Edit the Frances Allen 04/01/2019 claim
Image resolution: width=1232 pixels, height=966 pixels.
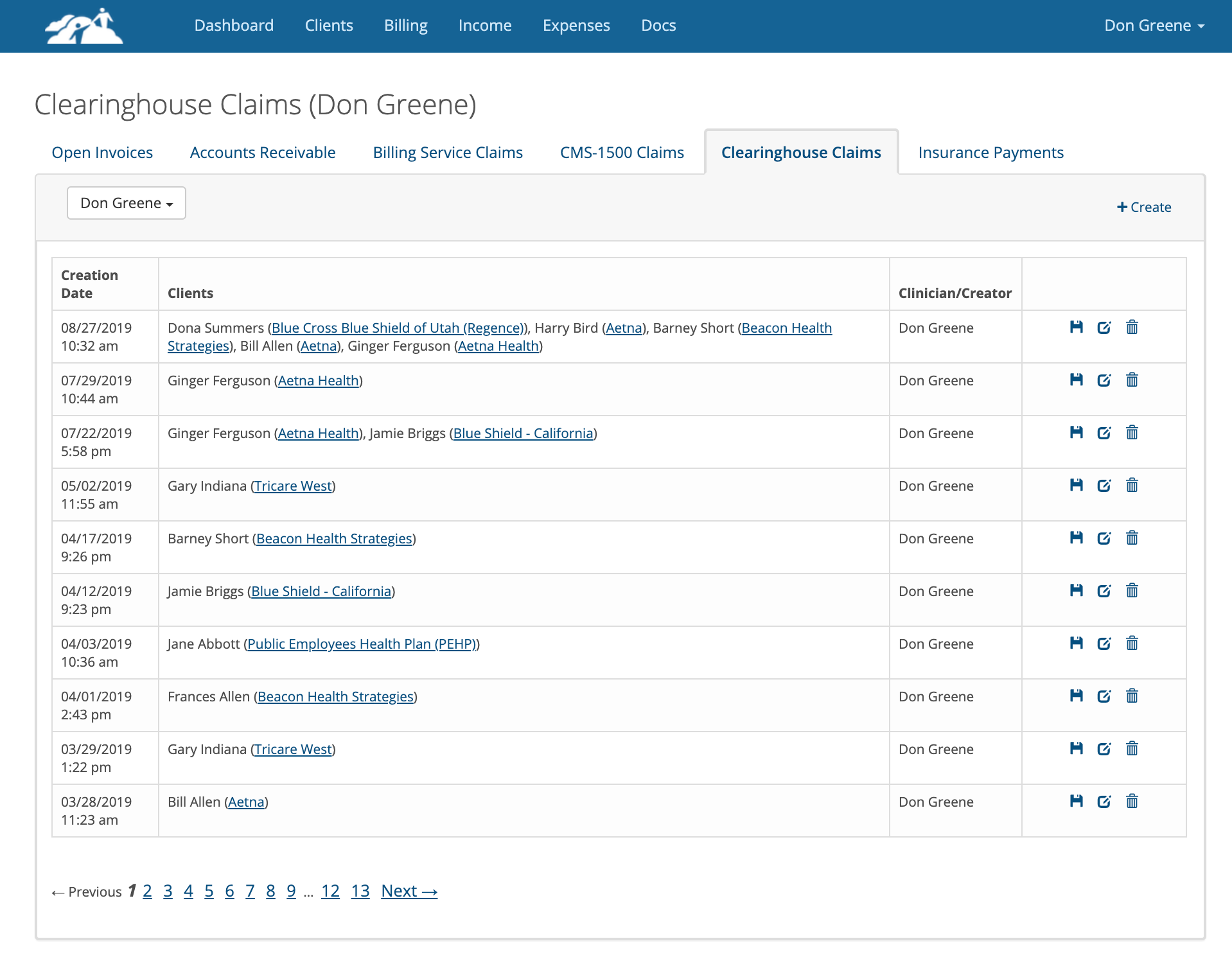pos(1104,696)
